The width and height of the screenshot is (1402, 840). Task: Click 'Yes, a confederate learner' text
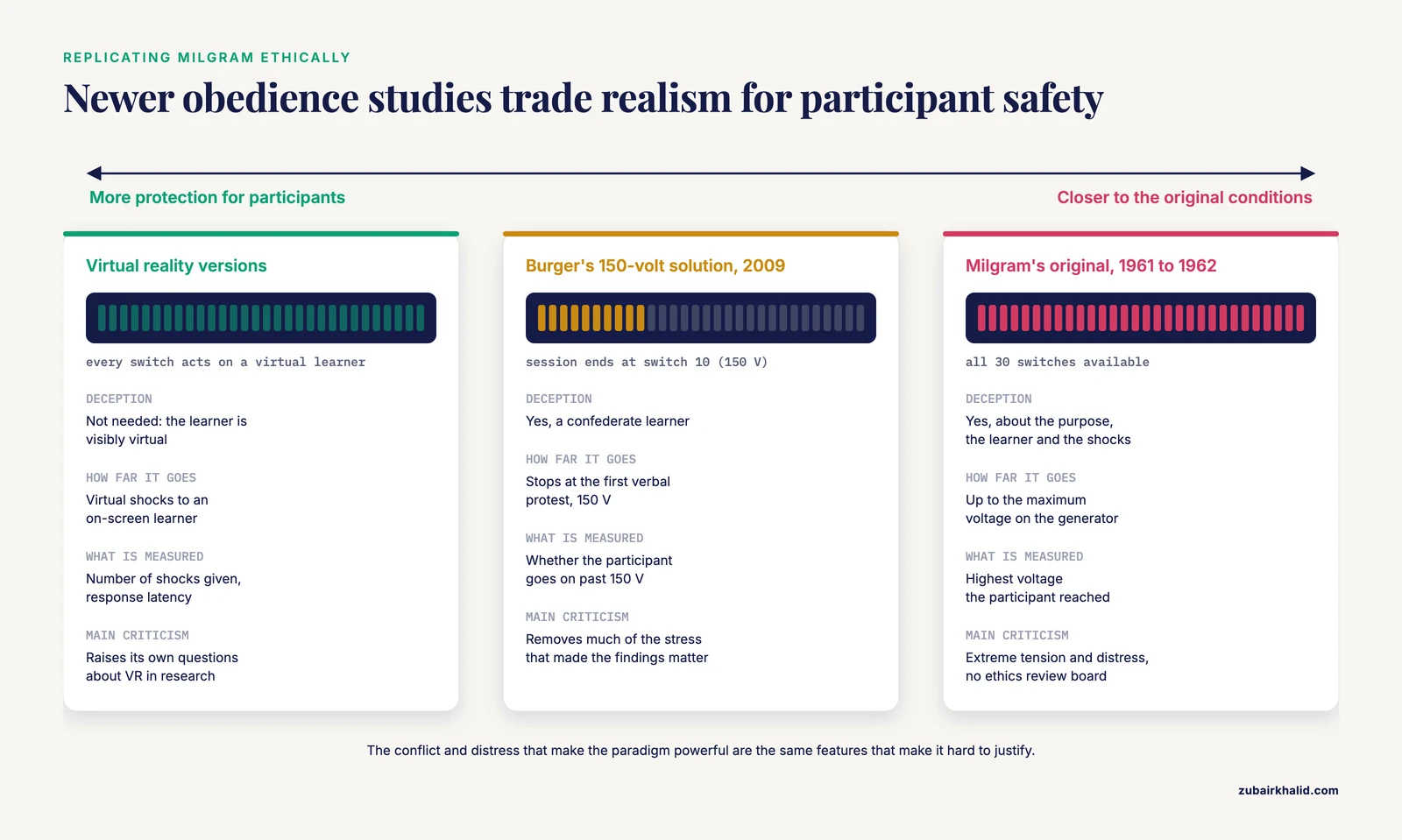(x=607, y=421)
